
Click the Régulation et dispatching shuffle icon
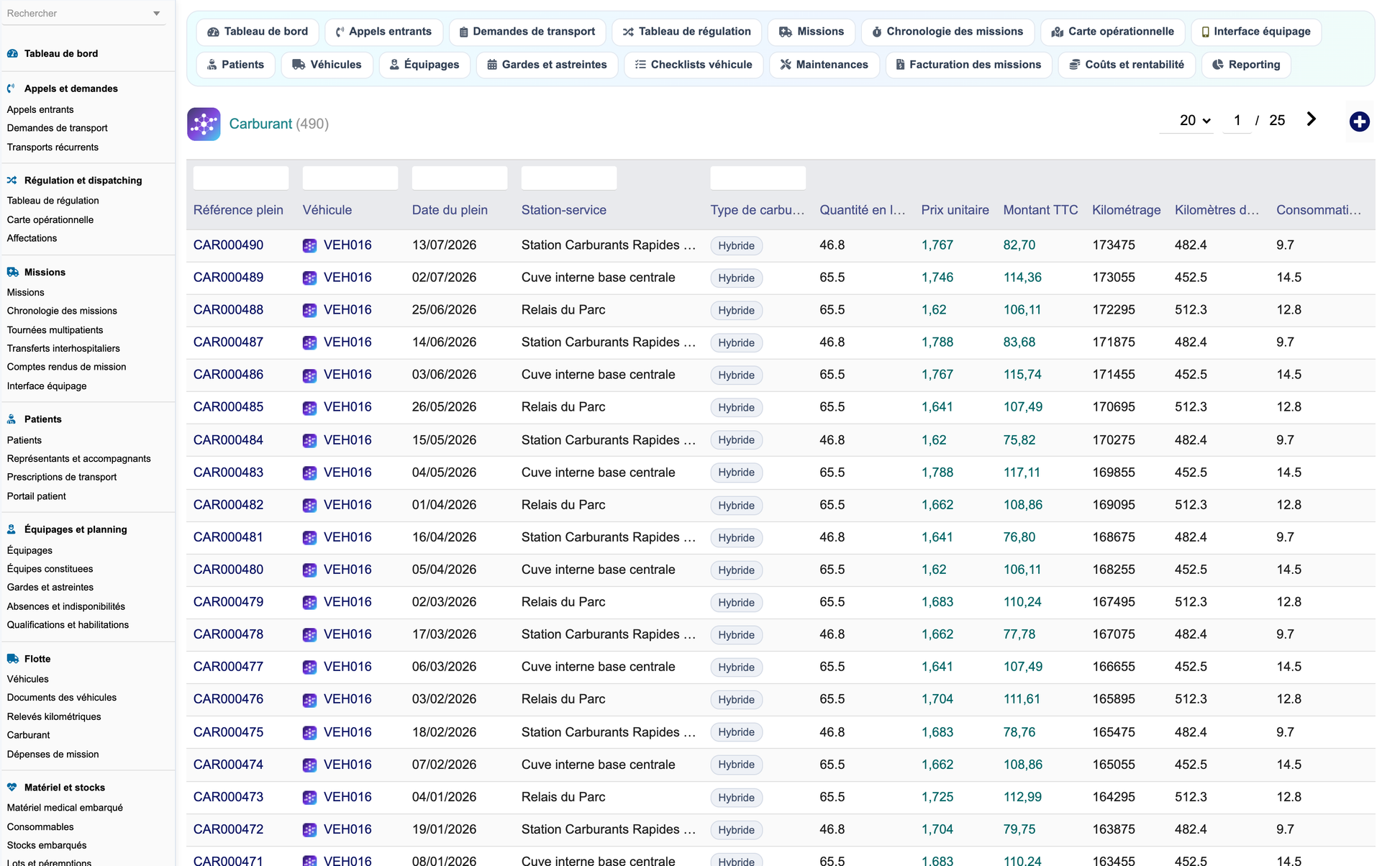(x=12, y=180)
